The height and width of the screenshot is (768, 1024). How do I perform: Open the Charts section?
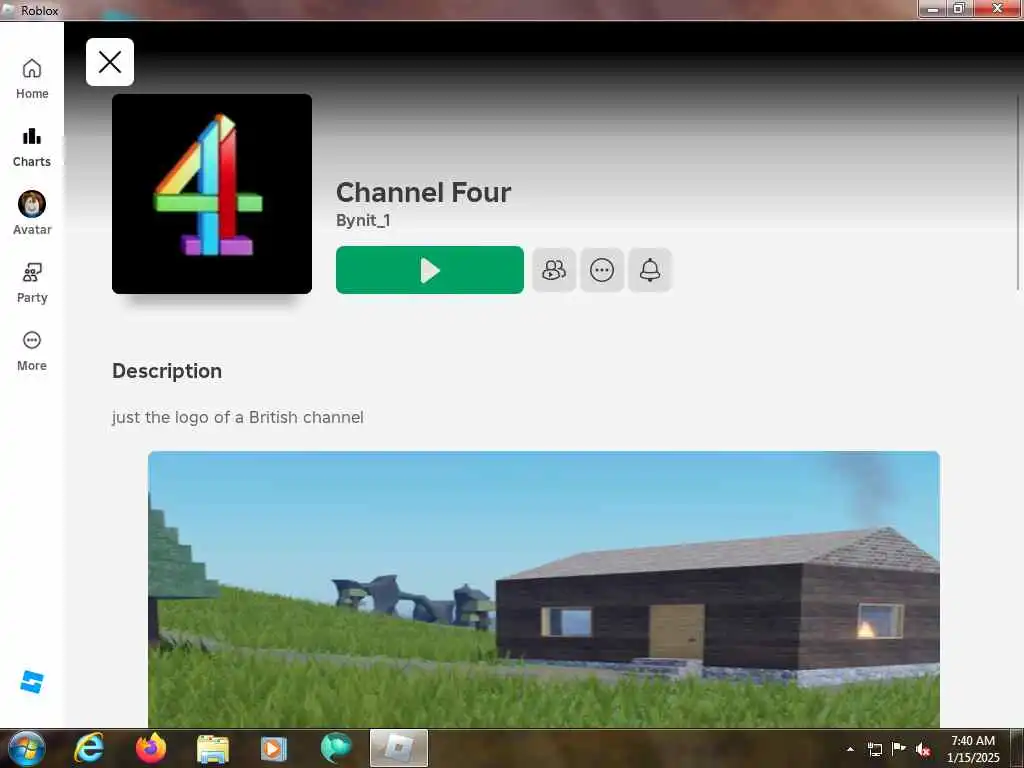[x=31, y=147]
